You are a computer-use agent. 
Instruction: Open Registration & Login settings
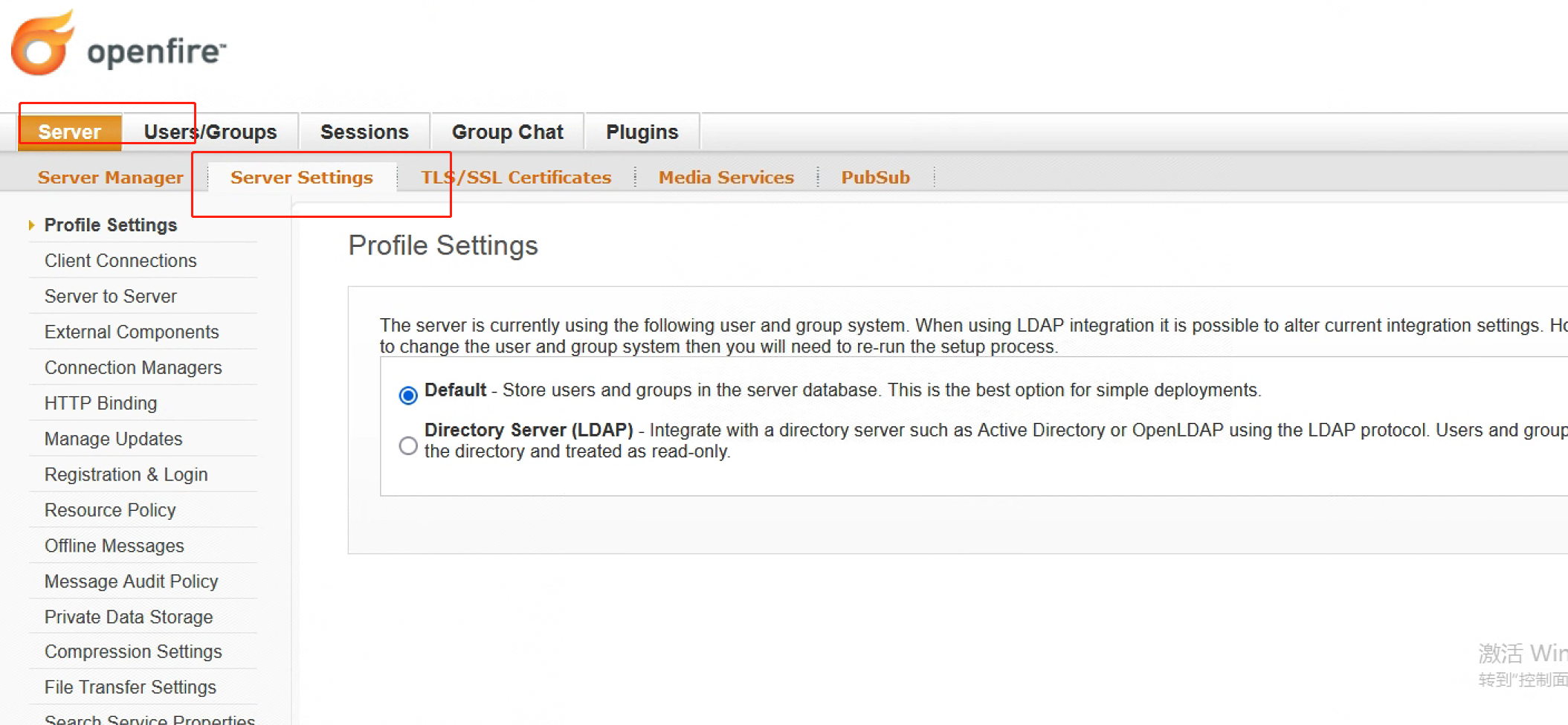point(126,474)
